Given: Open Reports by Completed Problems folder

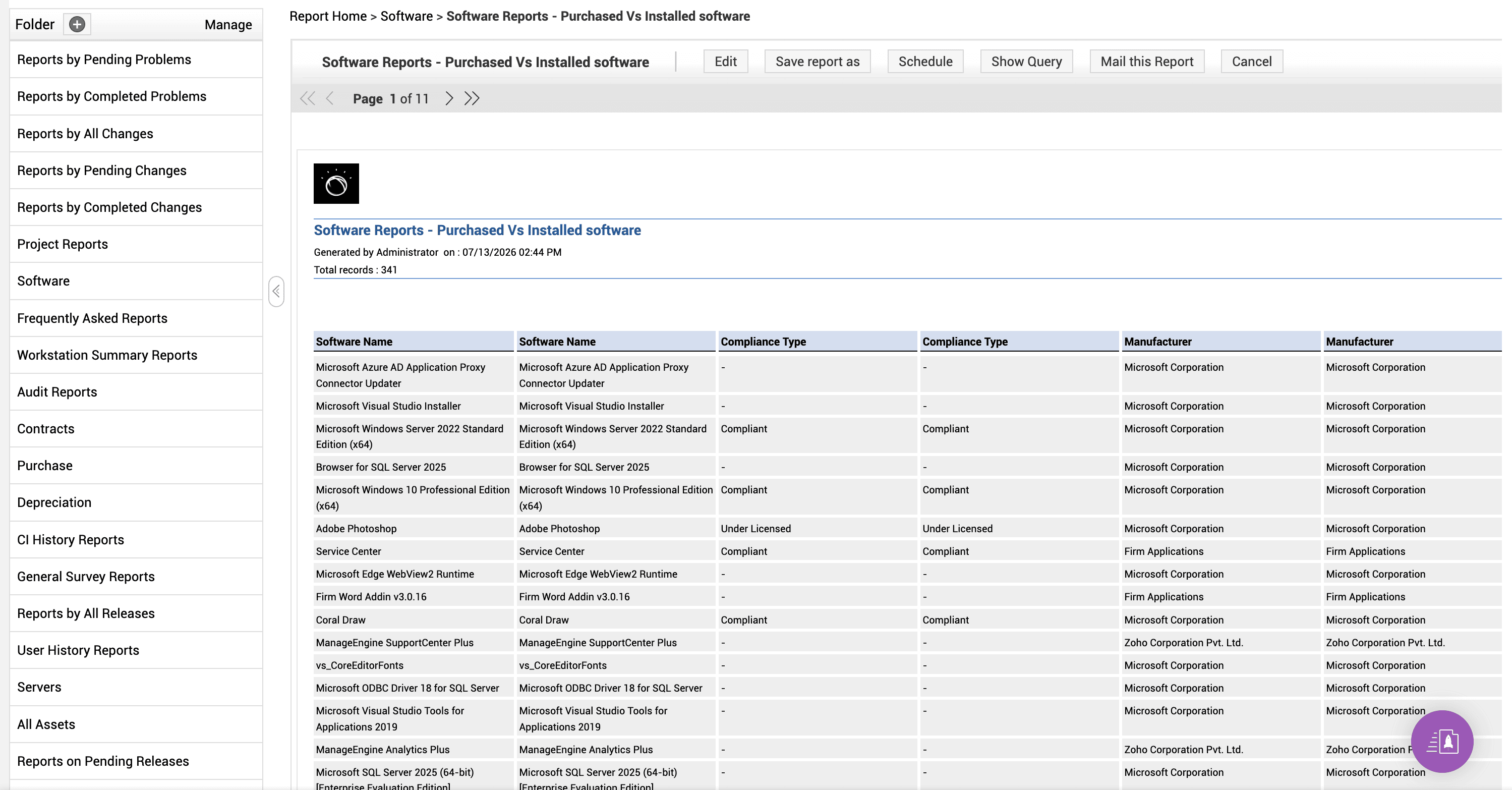Looking at the screenshot, I should pyautogui.click(x=136, y=96).
